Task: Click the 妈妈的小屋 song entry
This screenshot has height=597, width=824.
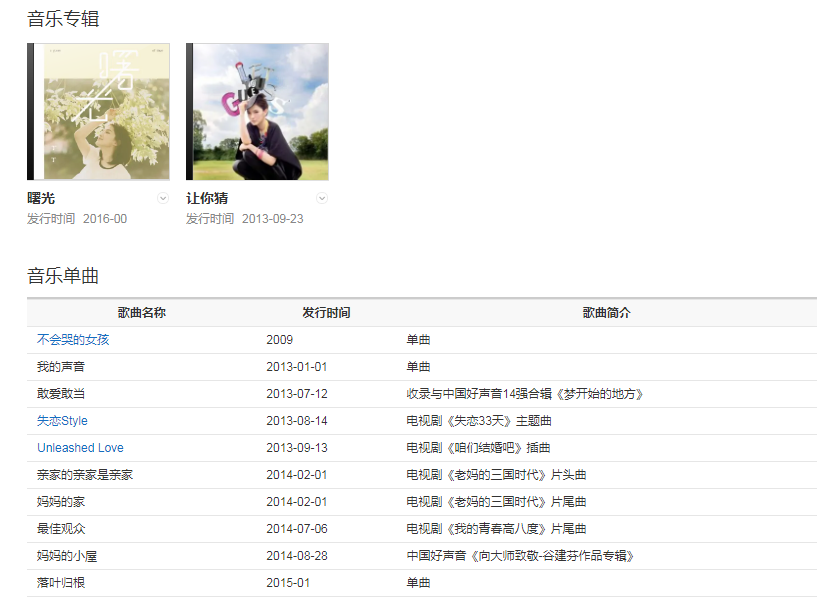Action: coord(67,556)
